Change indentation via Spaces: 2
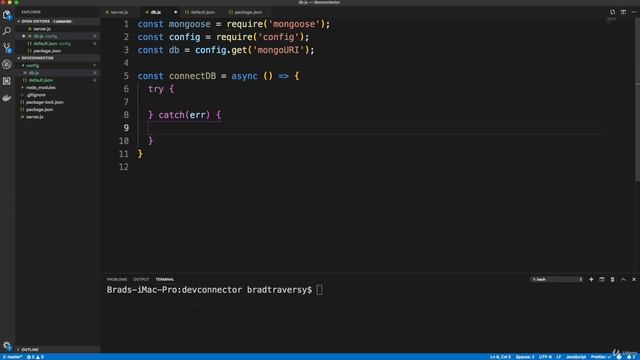 (524, 357)
